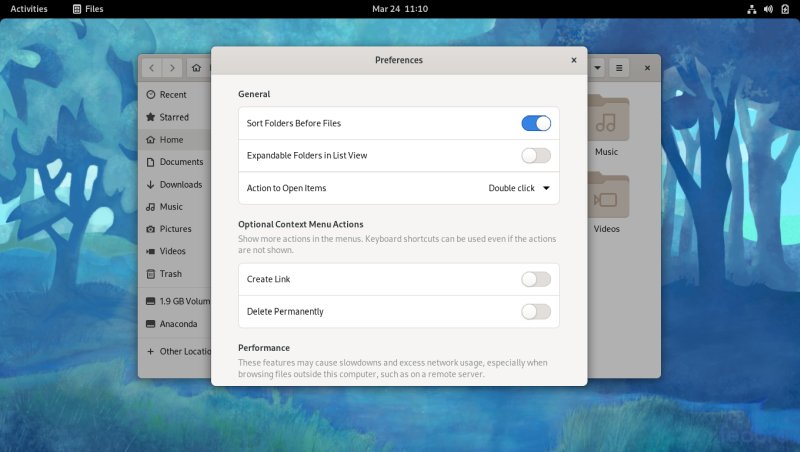Open Other Locations in the sidebar

pos(174,351)
